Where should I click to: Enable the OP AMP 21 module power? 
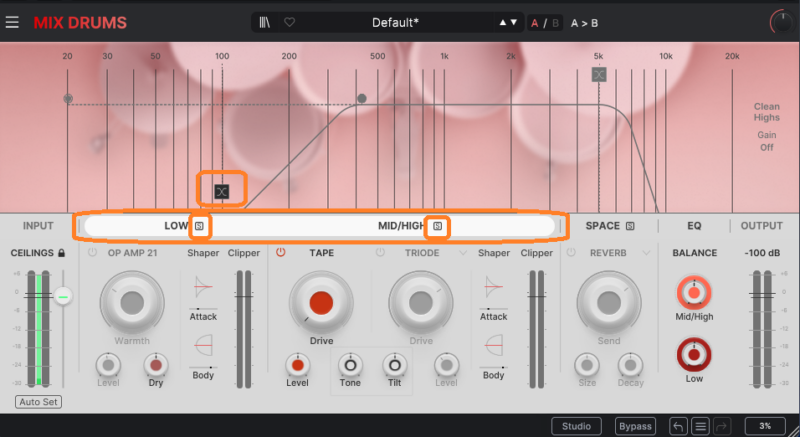(x=93, y=253)
